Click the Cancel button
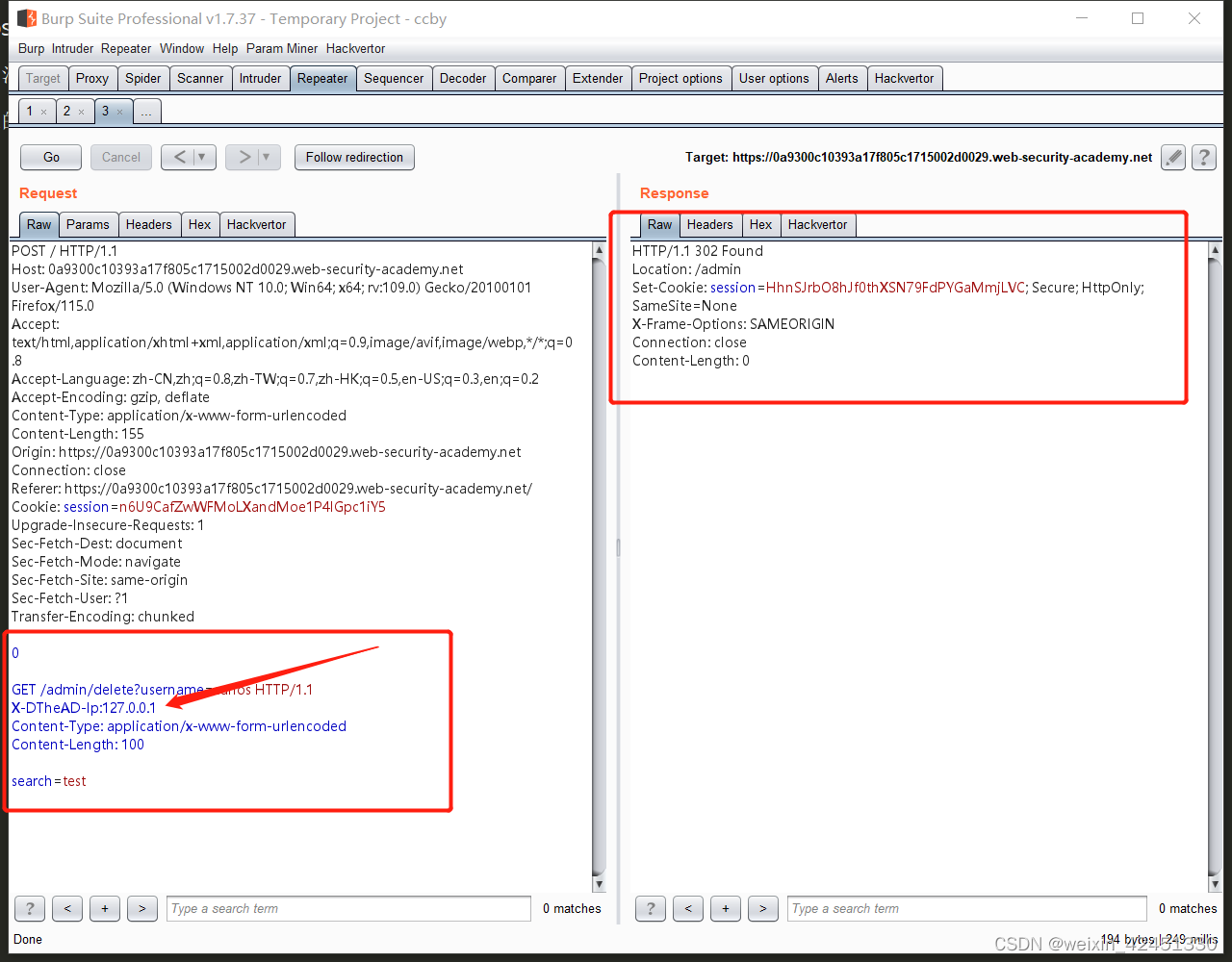1232x962 pixels. pyautogui.click(x=121, y=157)
